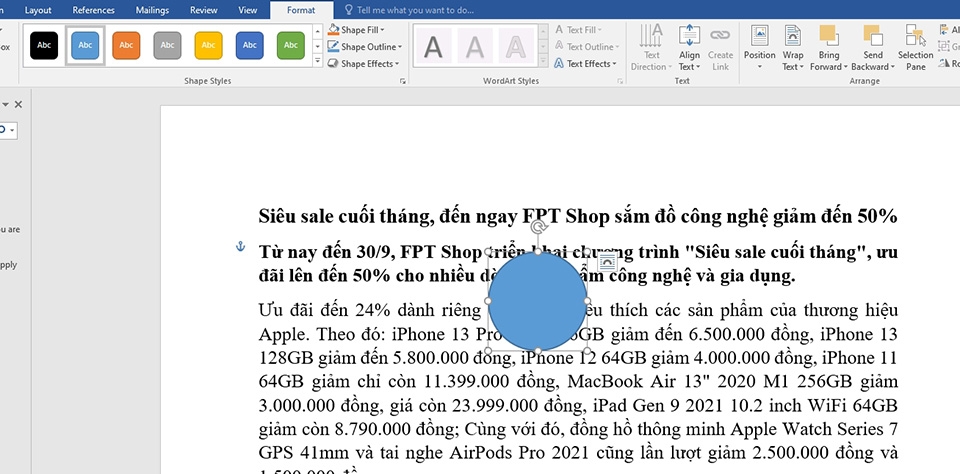Expand the Shape Styles gallery more arrow
Viewport: 960px width, 474px height.
[317, 61]
